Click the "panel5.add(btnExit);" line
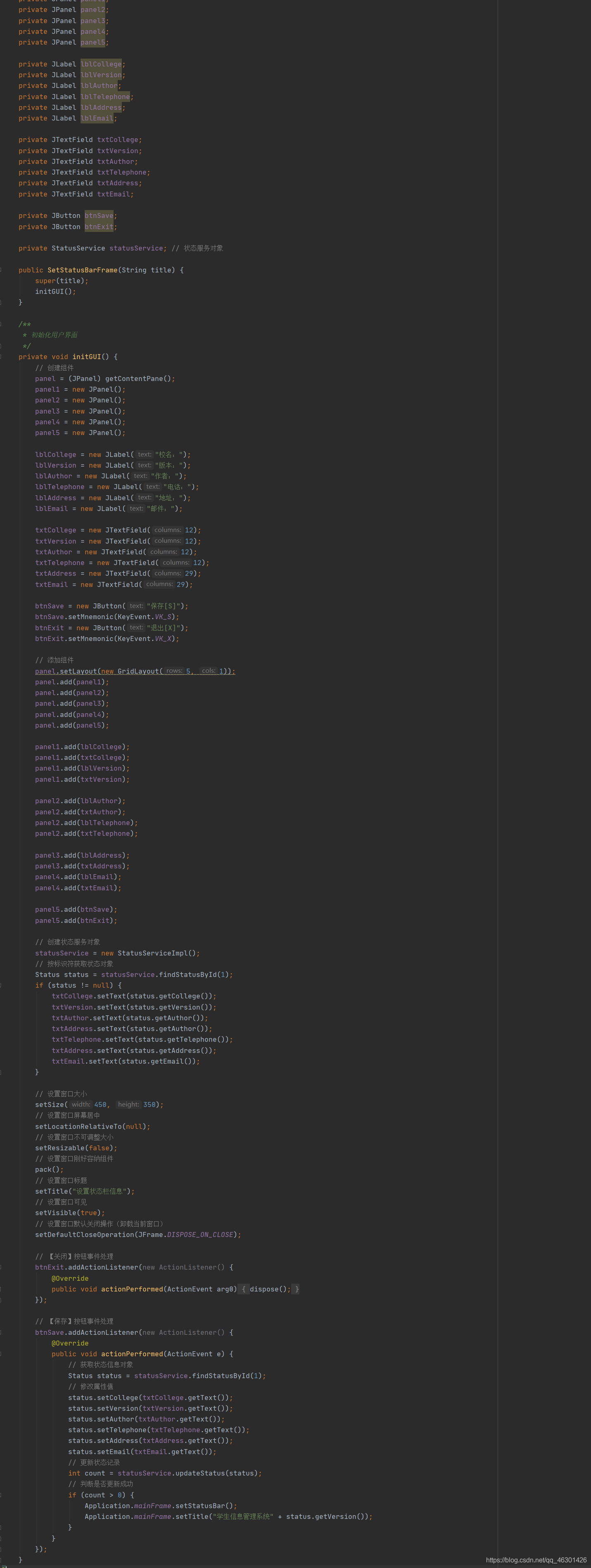 (76, 920)
